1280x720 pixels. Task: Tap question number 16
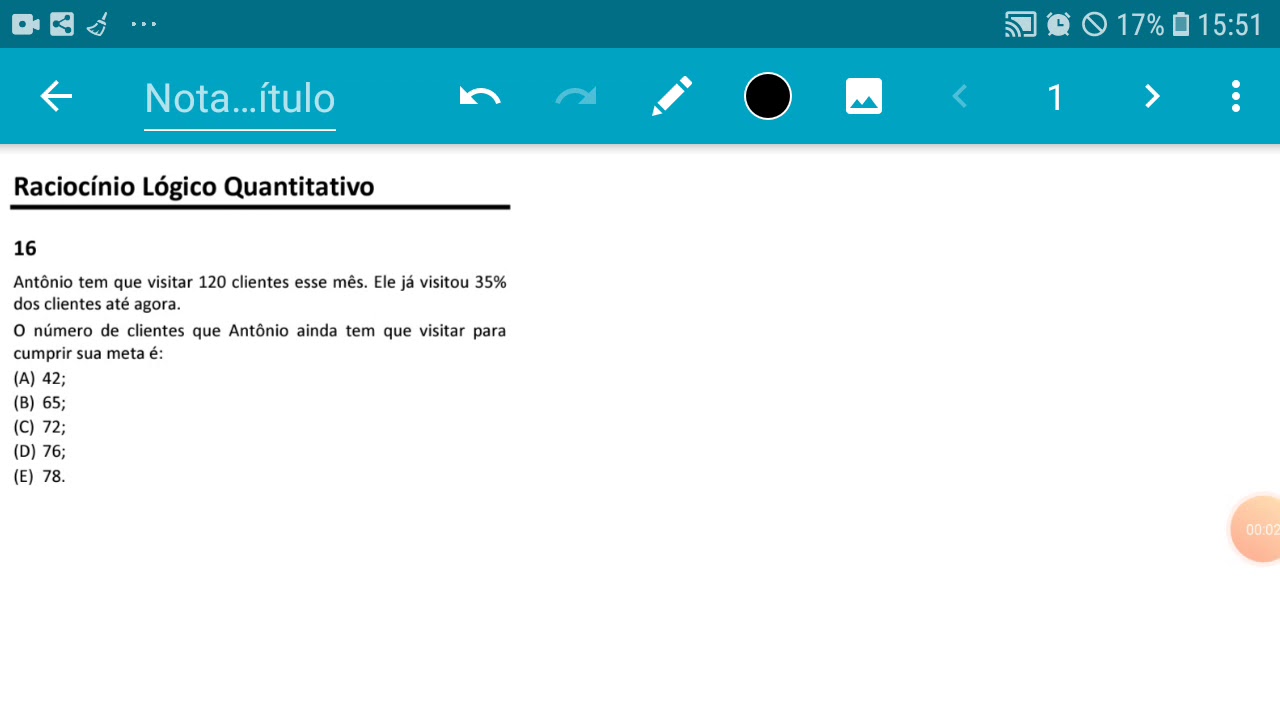tap(25, 249)
